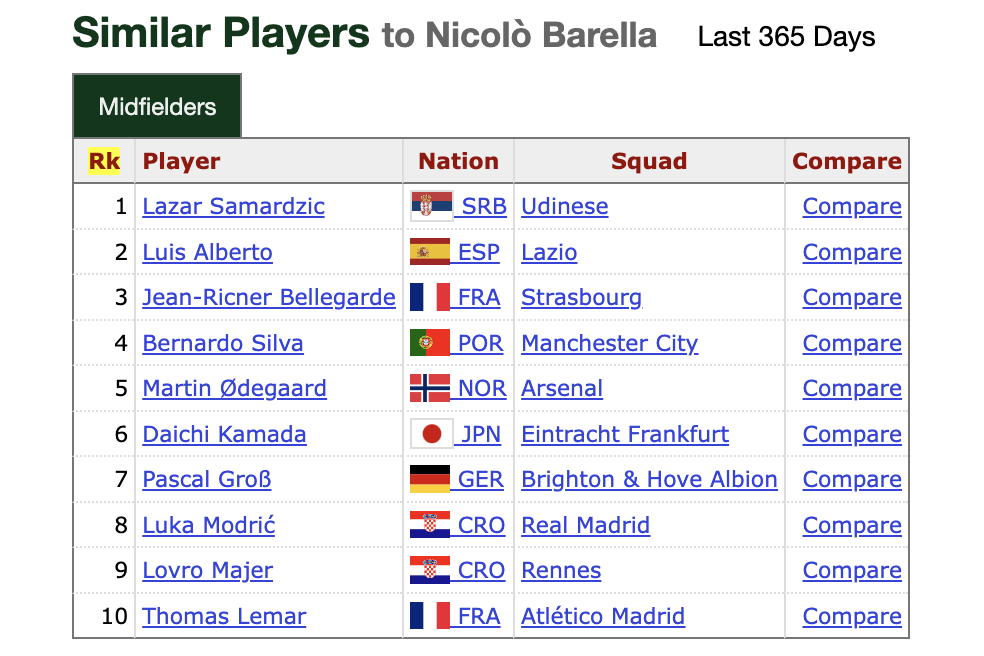
Task: Click the Spain flag next to ESP
Action: [x=430, y=252]
